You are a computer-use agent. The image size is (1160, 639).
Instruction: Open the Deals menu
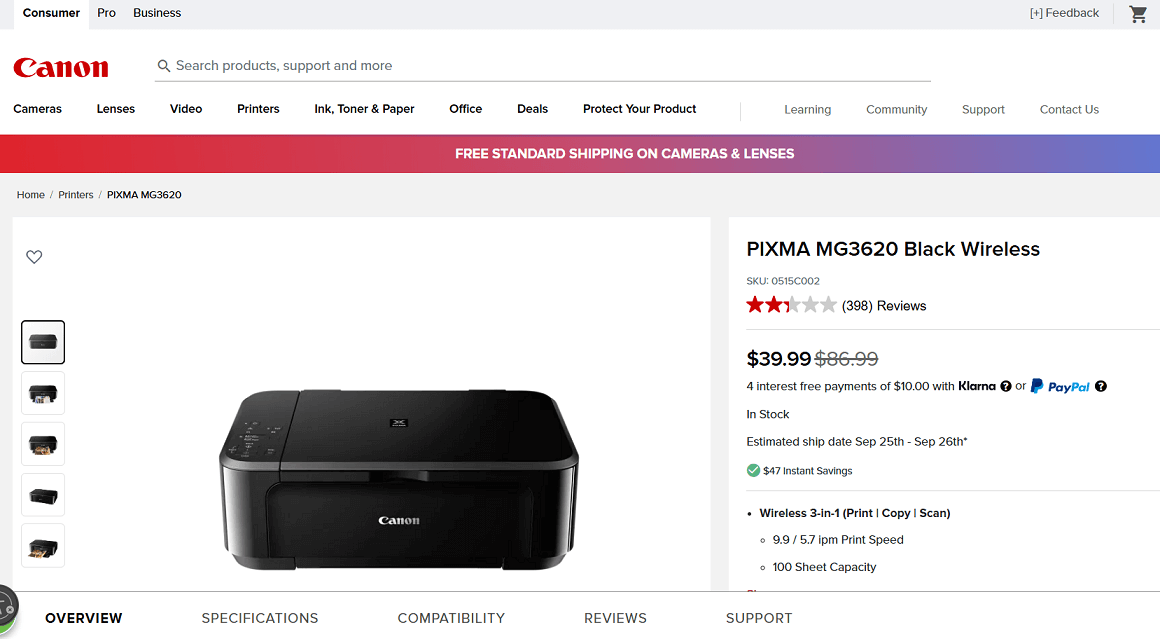(532, 109)
